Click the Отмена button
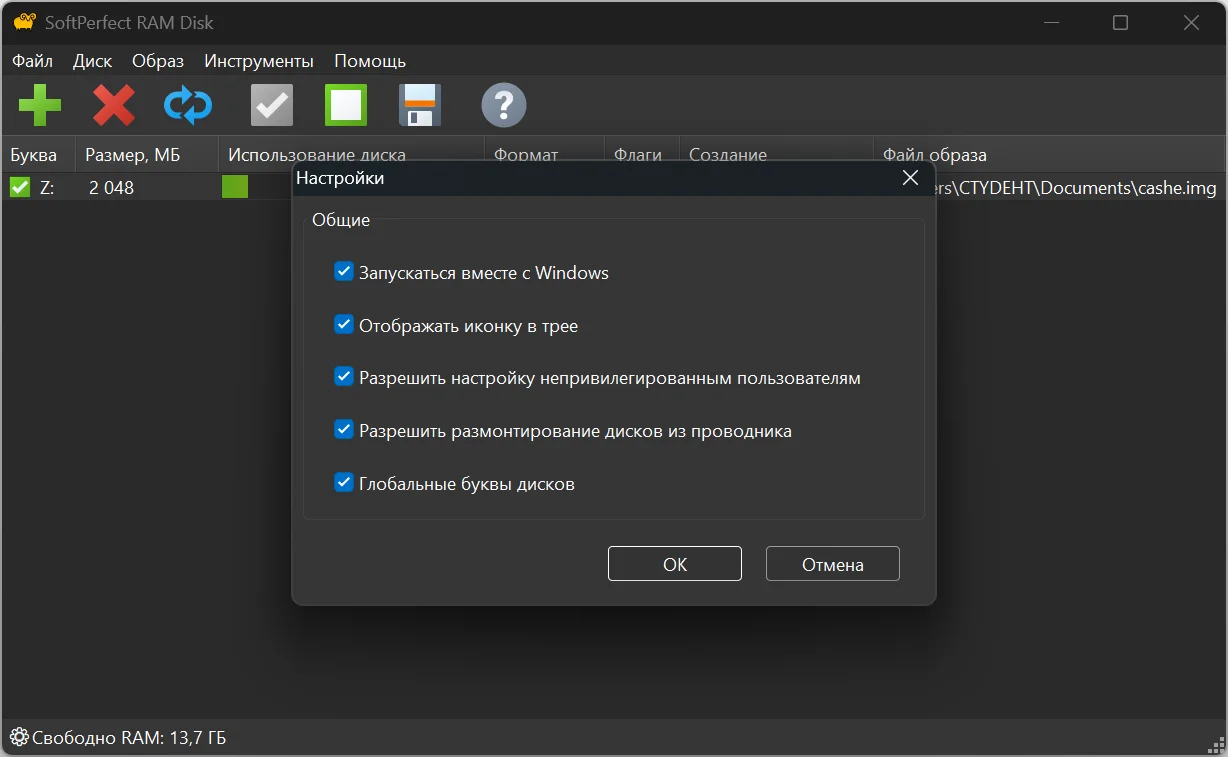Viewport: 1228px width, 757px height. [x=833, y=564]
